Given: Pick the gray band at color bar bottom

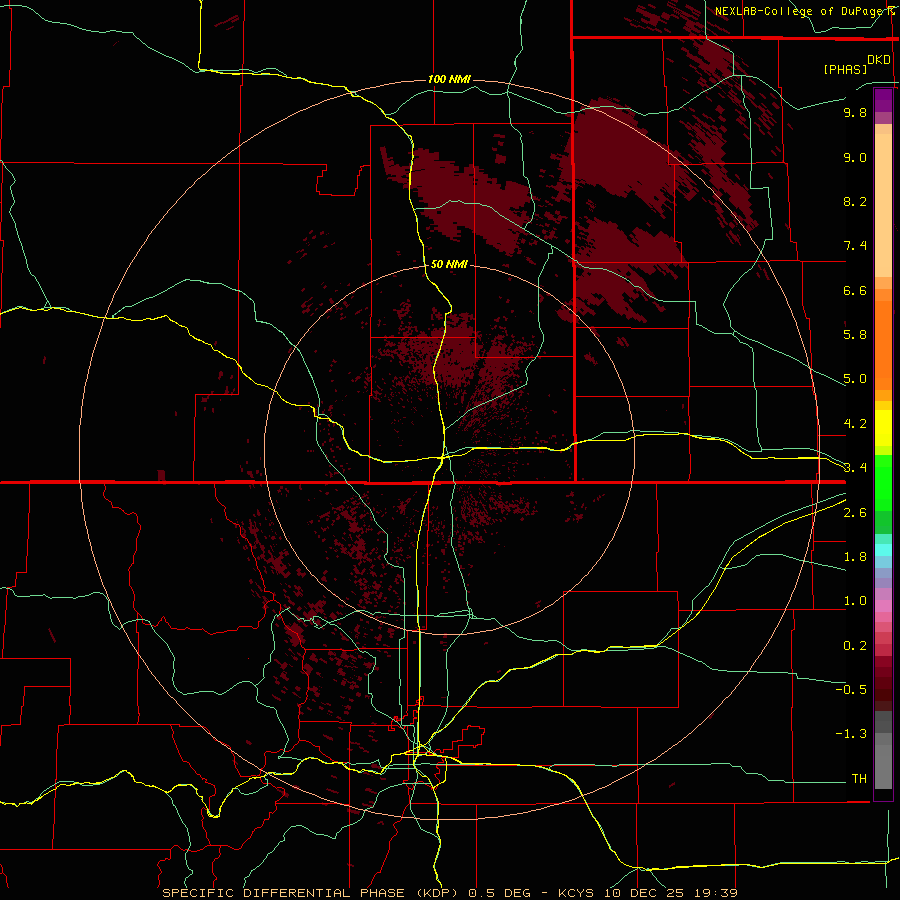Looking at the screenshot, I should coord(883,767).
